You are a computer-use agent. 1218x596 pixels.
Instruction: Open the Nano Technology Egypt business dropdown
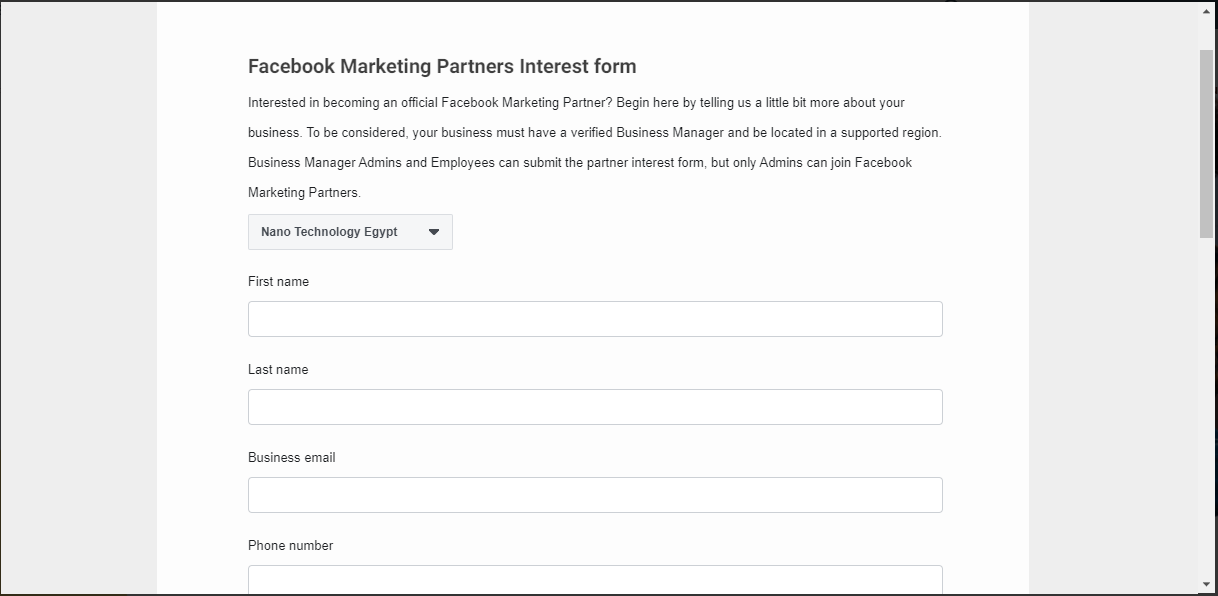pyautogui.click(x=350, y=232)
